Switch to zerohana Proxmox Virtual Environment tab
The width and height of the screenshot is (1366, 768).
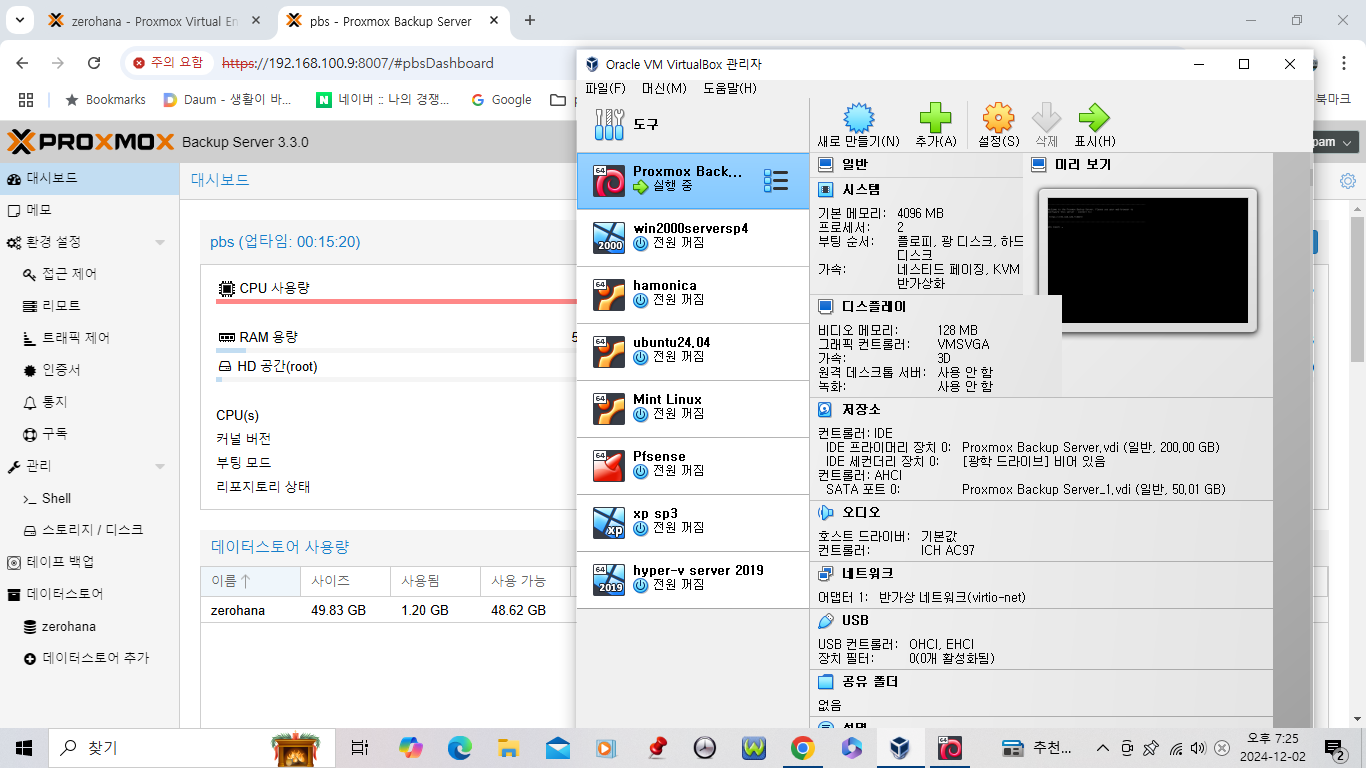(x=155, y=20)
